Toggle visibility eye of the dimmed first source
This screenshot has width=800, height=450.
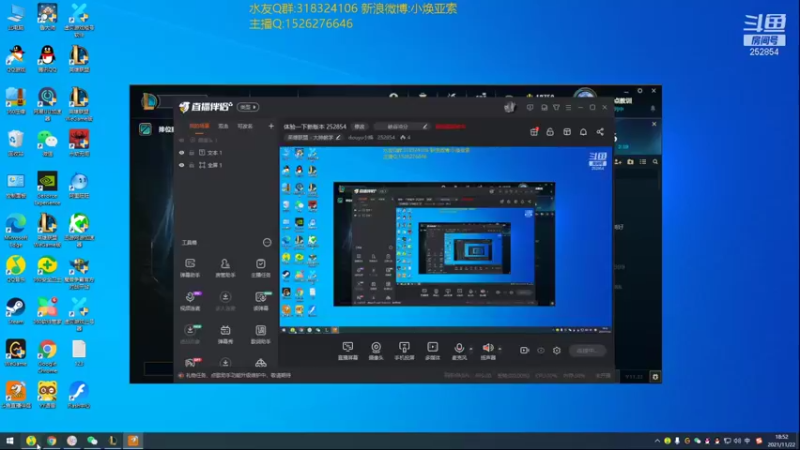tap(181, 140)
